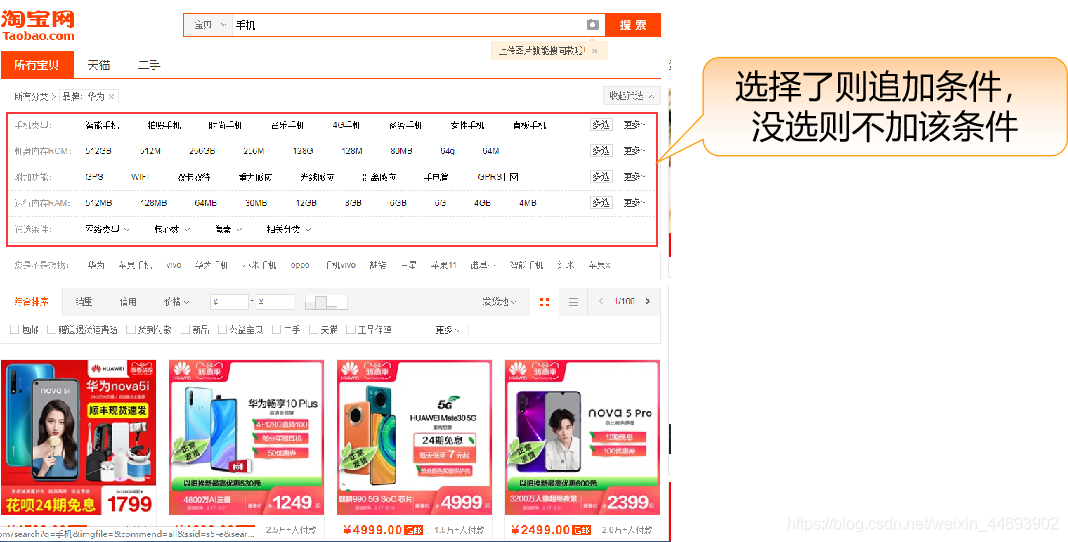The image size is (1068, 542).
Task: Filter ROM by 128G
Action: point(302,150)
